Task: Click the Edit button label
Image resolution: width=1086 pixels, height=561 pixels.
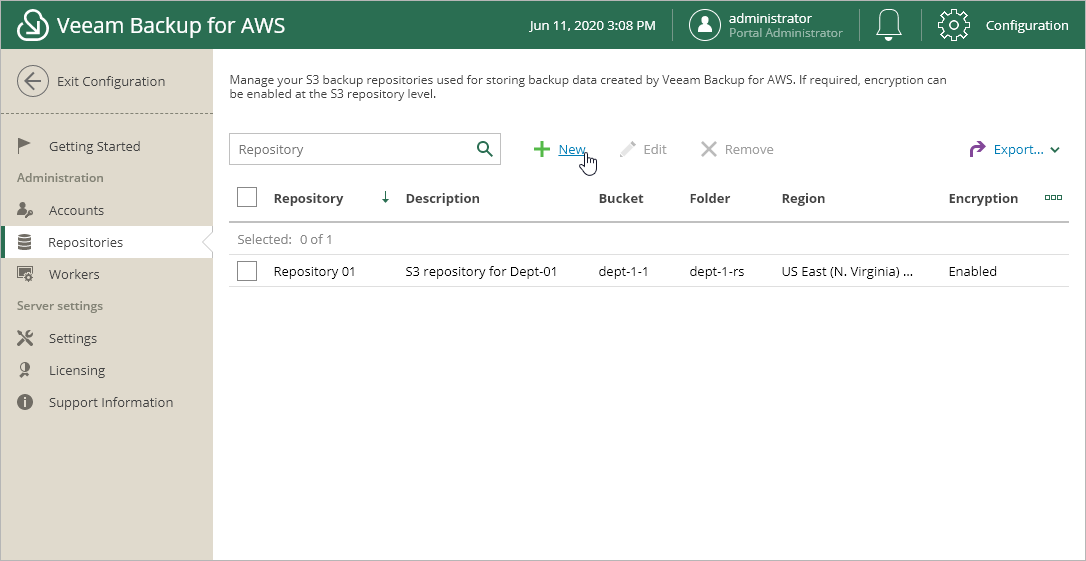Action: coord(655,149)
